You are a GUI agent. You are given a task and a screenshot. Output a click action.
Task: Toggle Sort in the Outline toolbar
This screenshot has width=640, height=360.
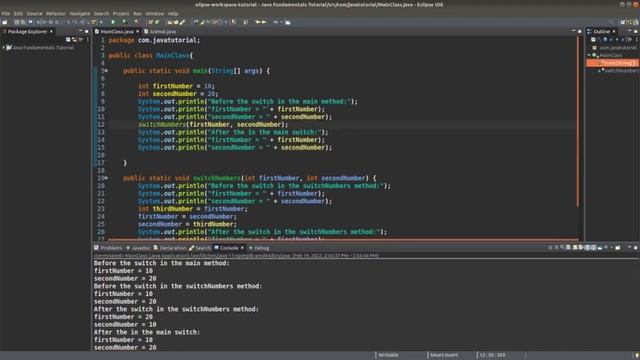pos(599,40)
